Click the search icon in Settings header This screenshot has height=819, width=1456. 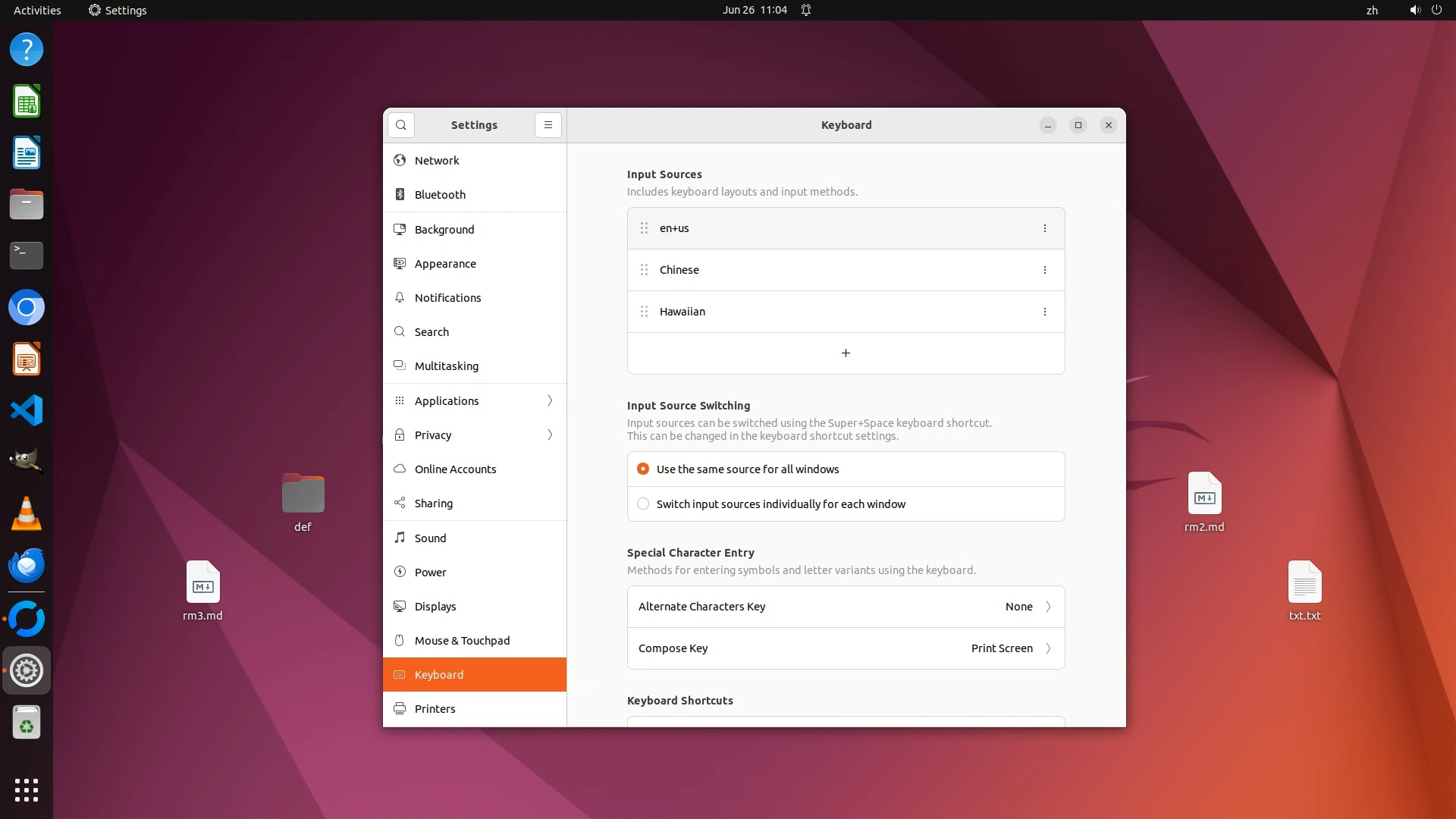401,125
